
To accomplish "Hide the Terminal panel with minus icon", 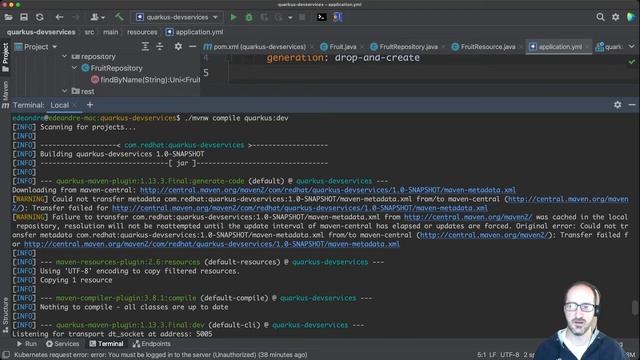I will click(632, 105).
